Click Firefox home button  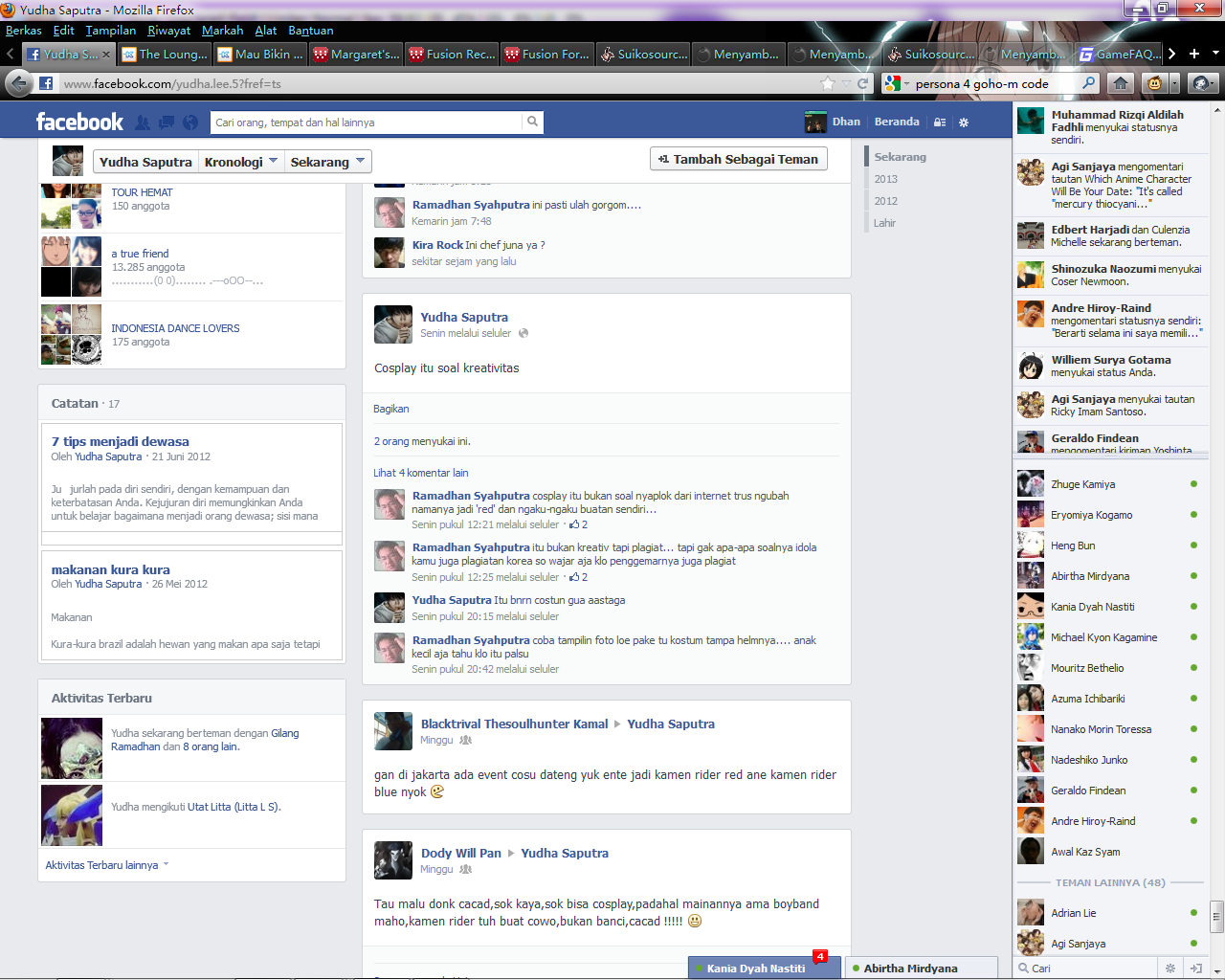1120,83
